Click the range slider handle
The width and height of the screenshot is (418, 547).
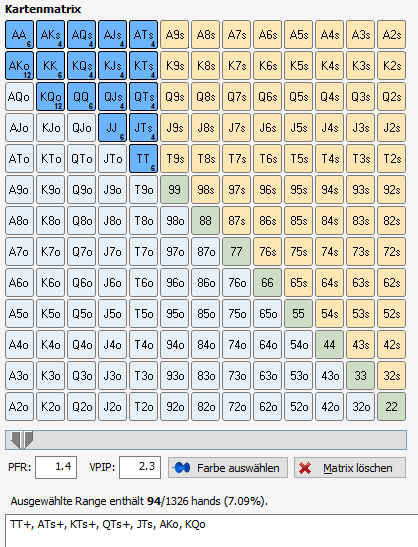(x=22, y=440)
